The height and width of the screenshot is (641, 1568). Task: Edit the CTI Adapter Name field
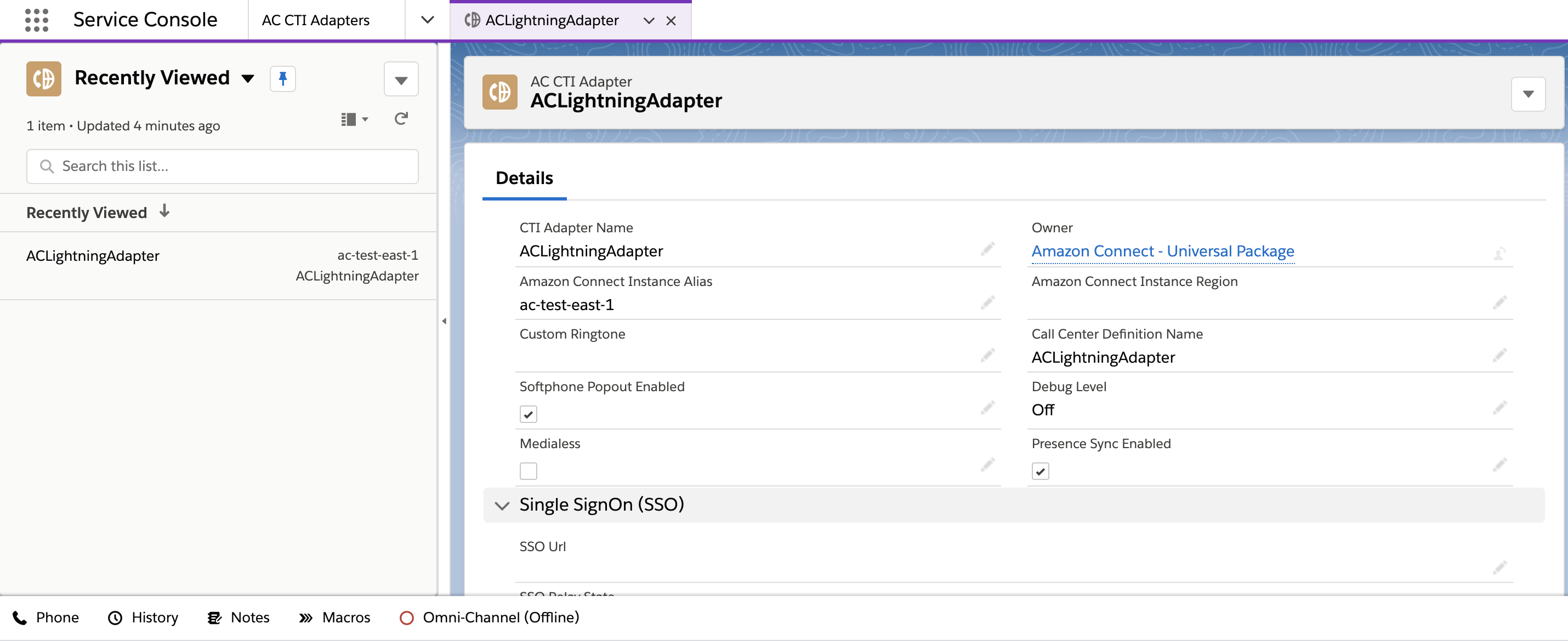987,249
